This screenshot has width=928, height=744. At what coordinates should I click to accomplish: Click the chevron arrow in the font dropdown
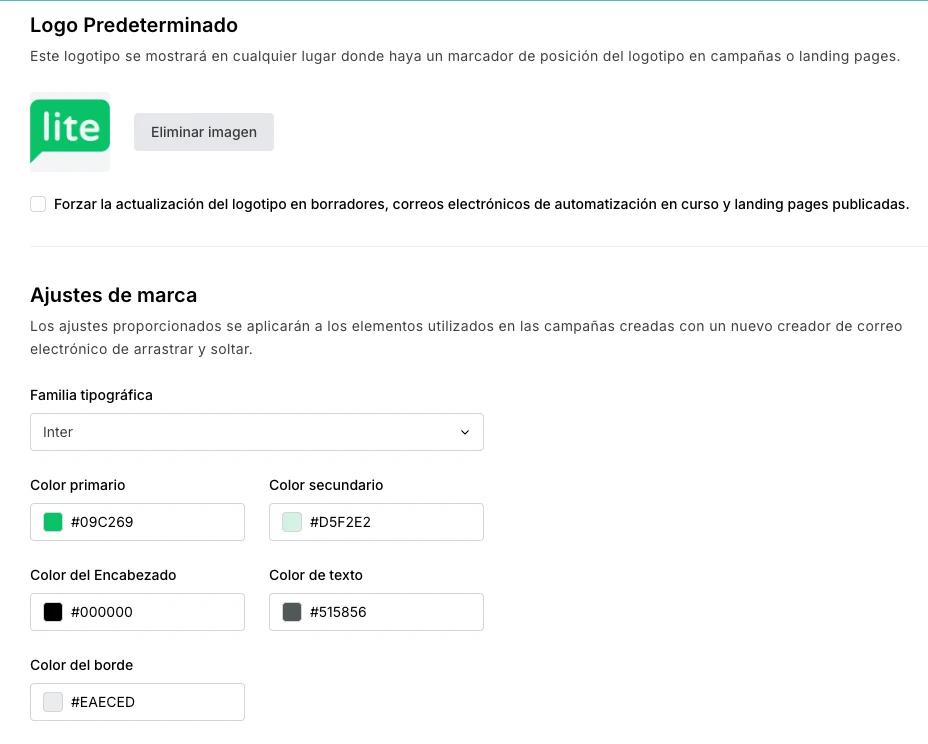464,432
